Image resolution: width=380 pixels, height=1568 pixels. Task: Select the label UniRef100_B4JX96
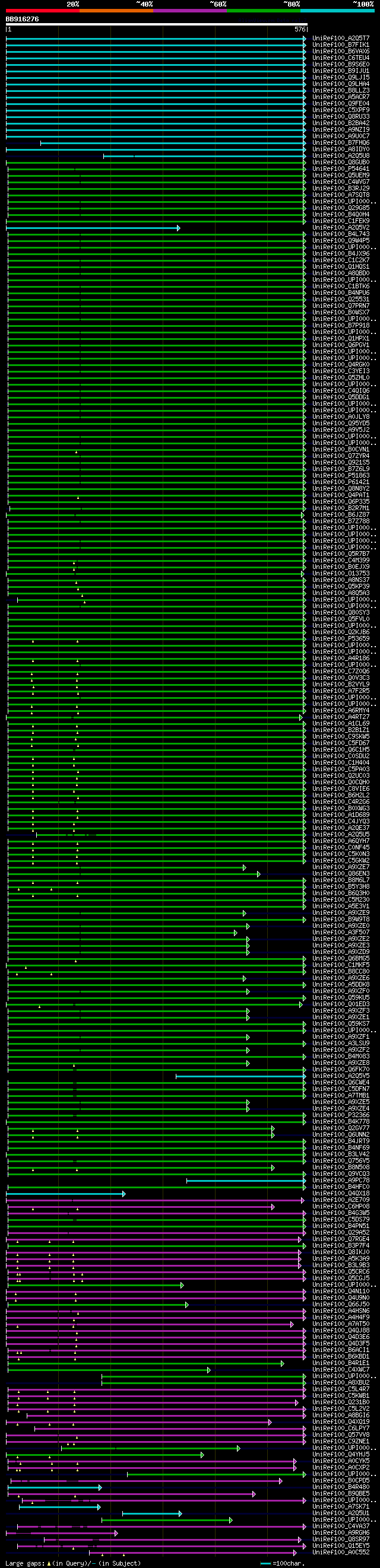pos(341,254)
